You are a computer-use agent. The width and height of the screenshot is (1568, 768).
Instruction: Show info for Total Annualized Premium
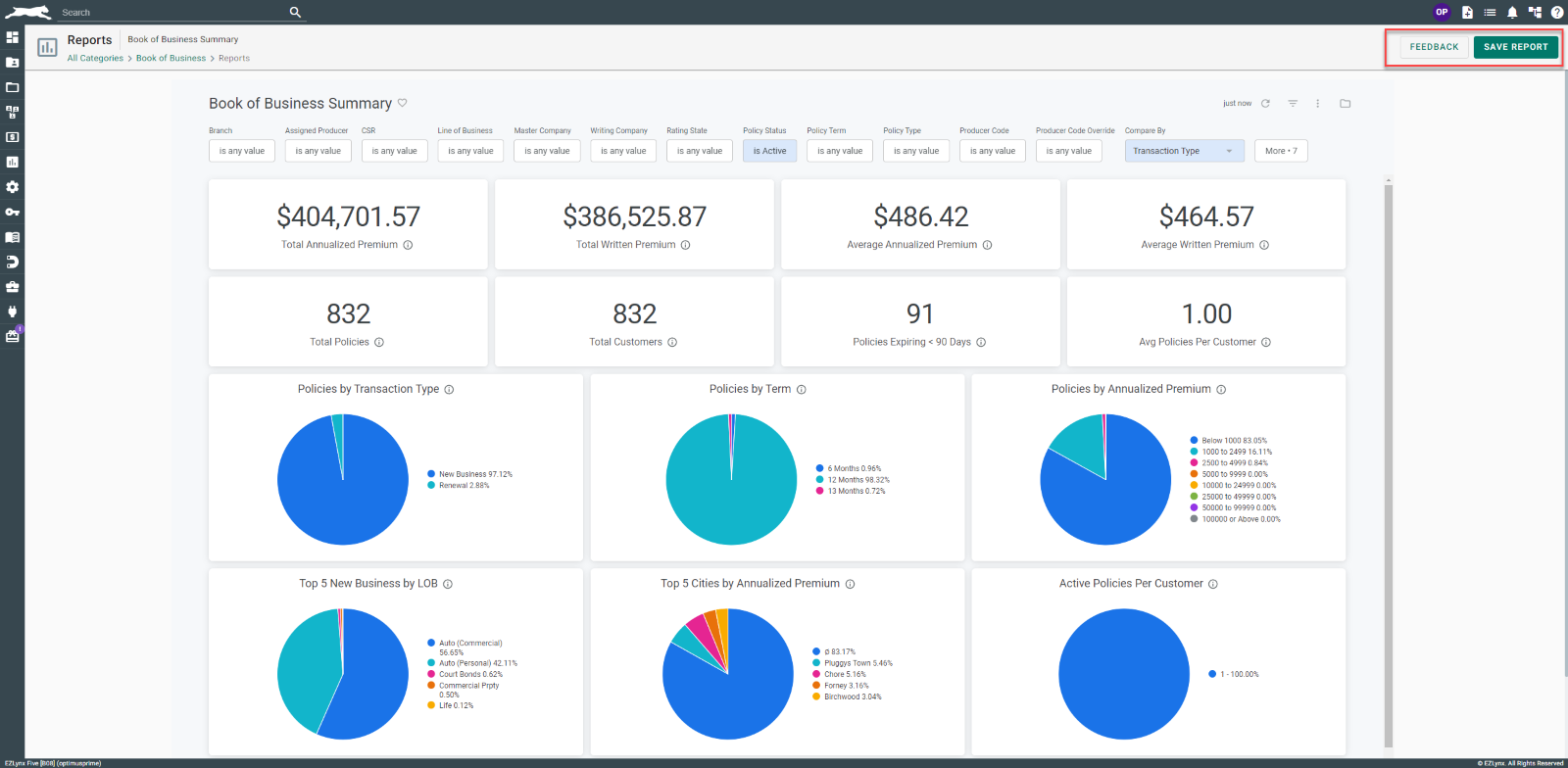(408, 245)
